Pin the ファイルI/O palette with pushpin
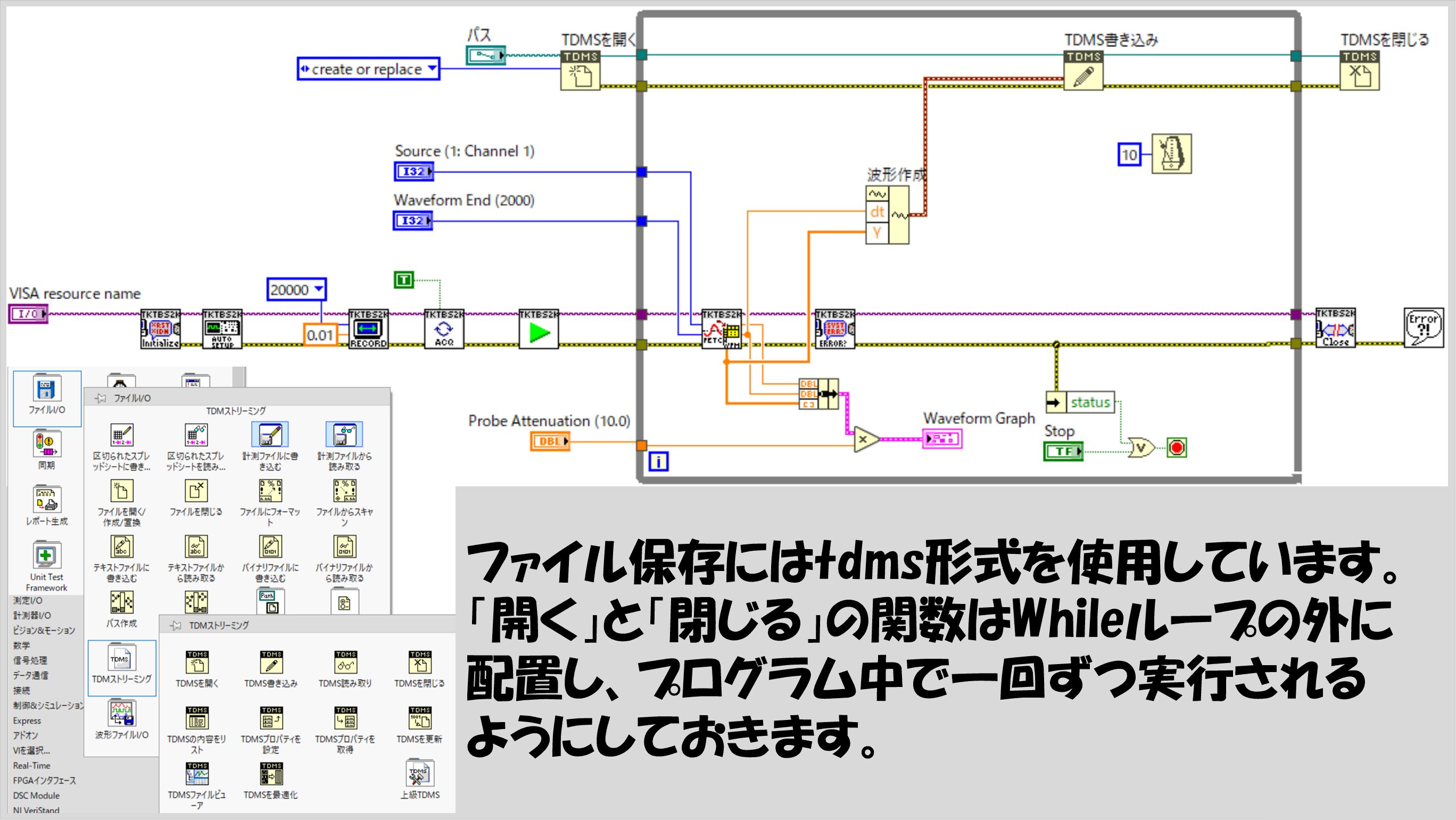The width and height of the screenshot is (1456, 820). (x=101, y=399)
